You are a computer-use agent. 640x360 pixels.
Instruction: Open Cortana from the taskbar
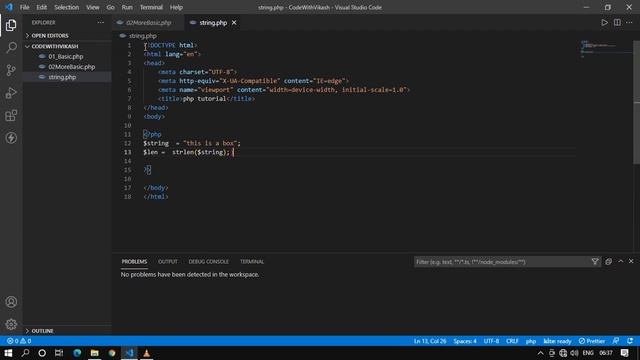(x=42, y=353)
